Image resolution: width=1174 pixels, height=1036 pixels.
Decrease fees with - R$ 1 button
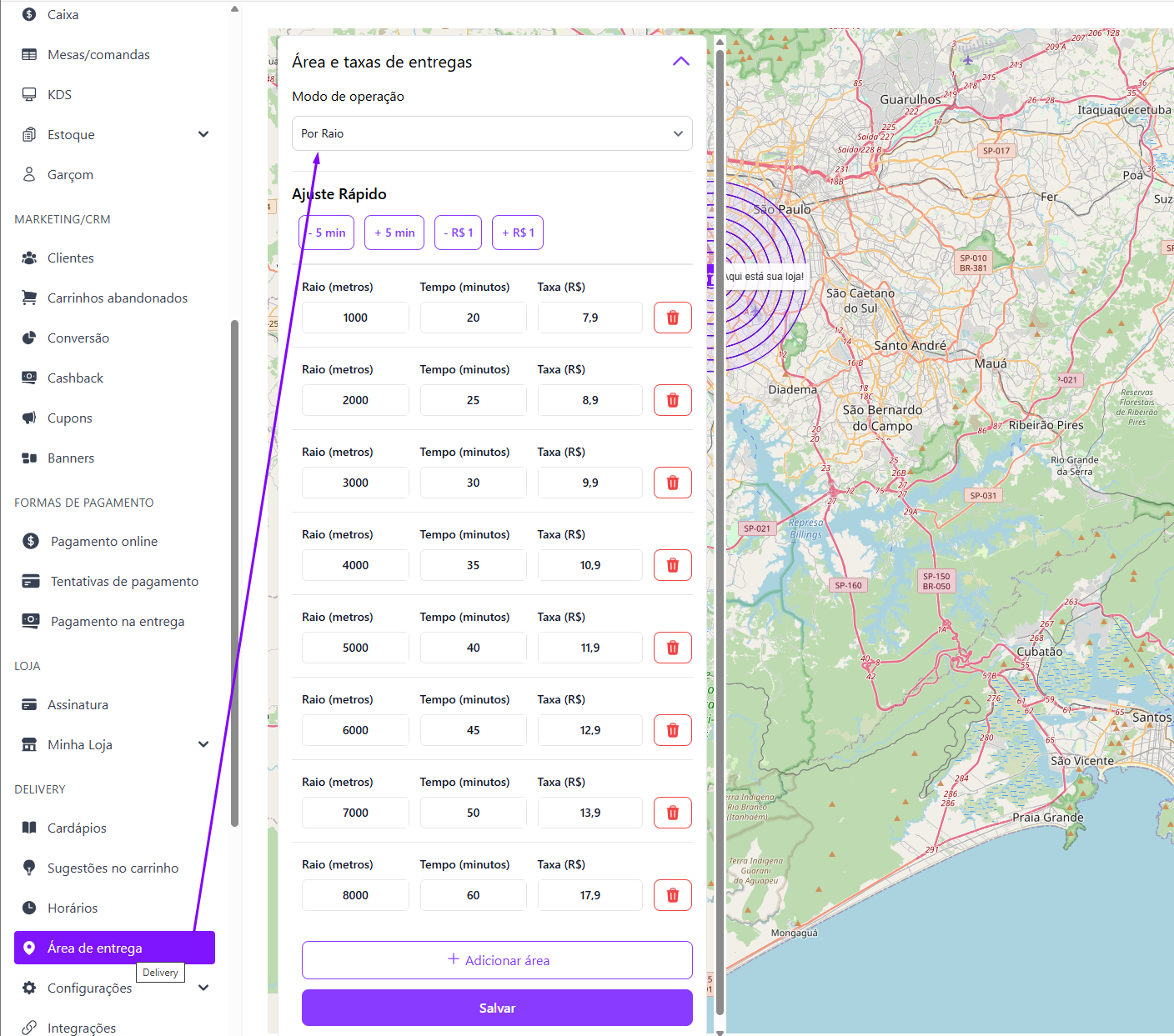[458, 233]
